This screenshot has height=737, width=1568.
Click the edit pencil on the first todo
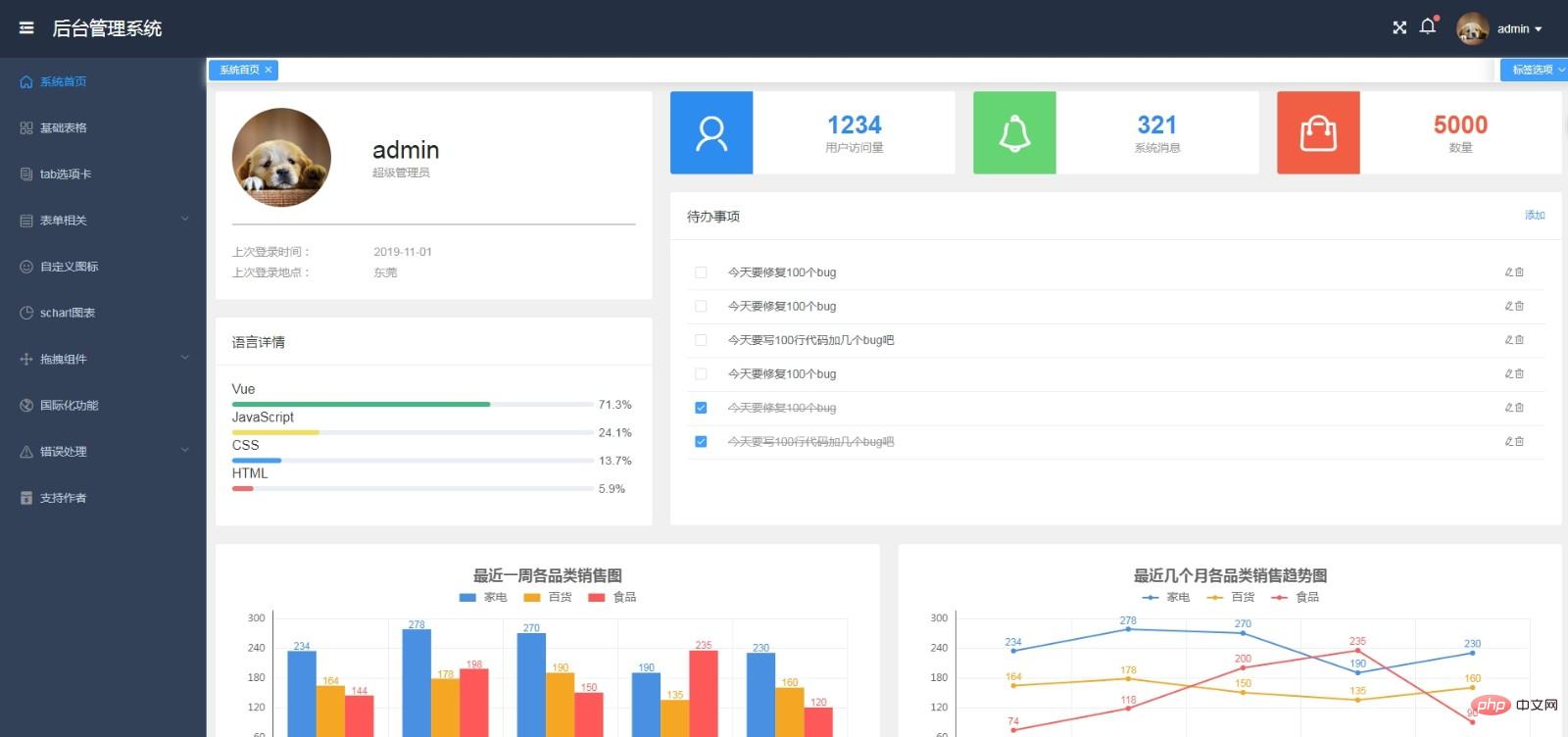(x=1509, y=272)
